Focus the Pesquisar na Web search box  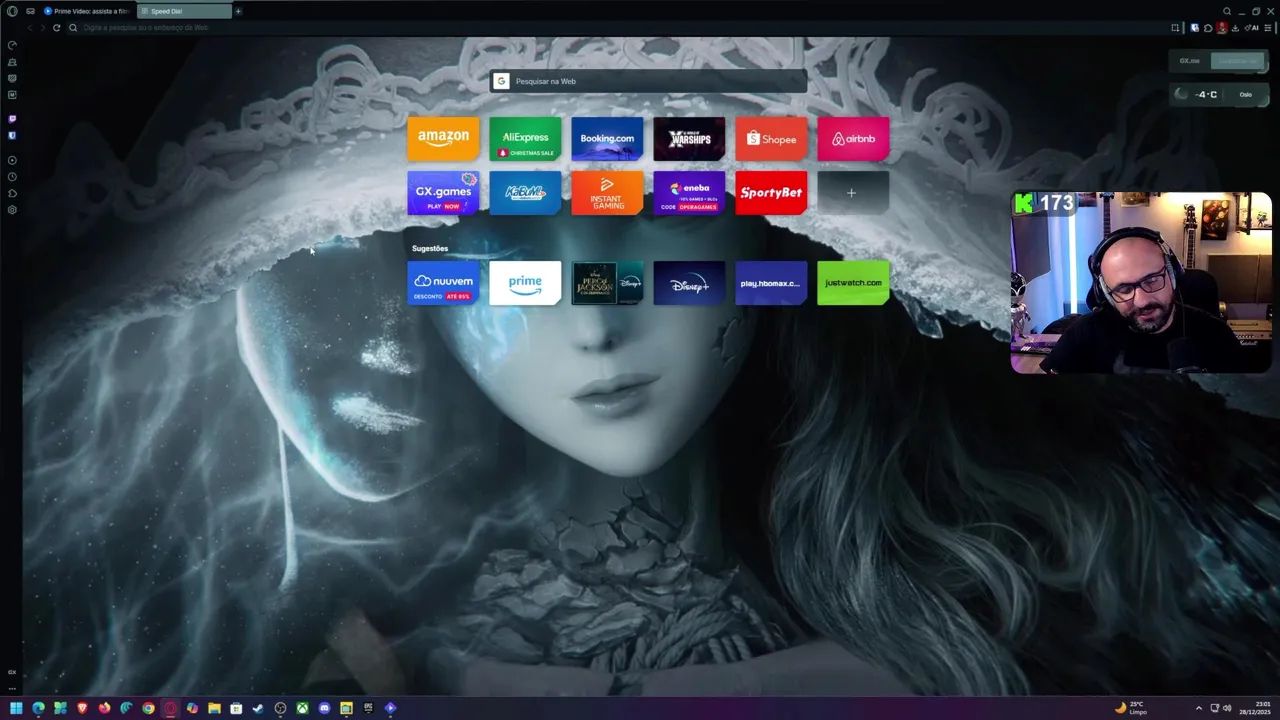tap(648, 81)
